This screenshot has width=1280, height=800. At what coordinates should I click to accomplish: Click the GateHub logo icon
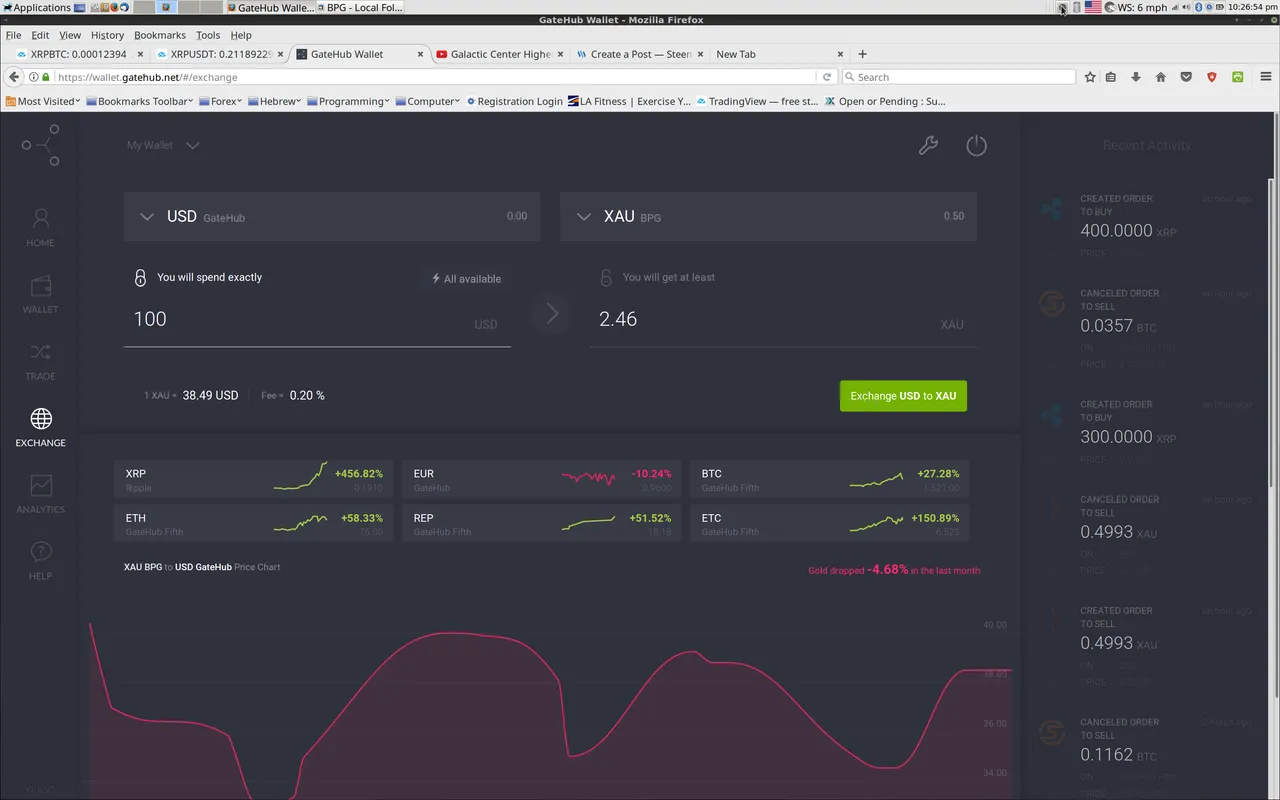coord(41,145)
